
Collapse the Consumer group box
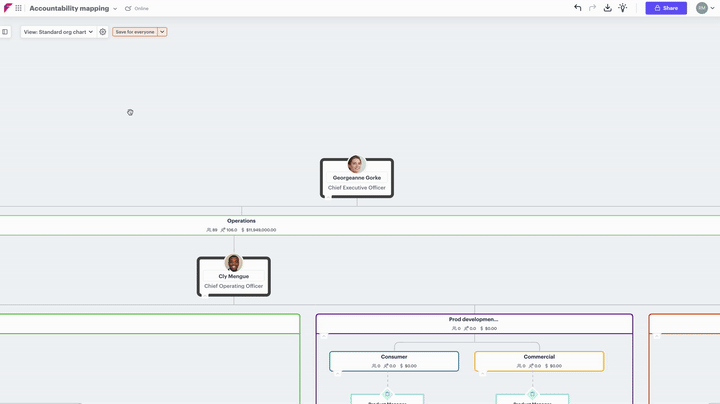point(337,372)
